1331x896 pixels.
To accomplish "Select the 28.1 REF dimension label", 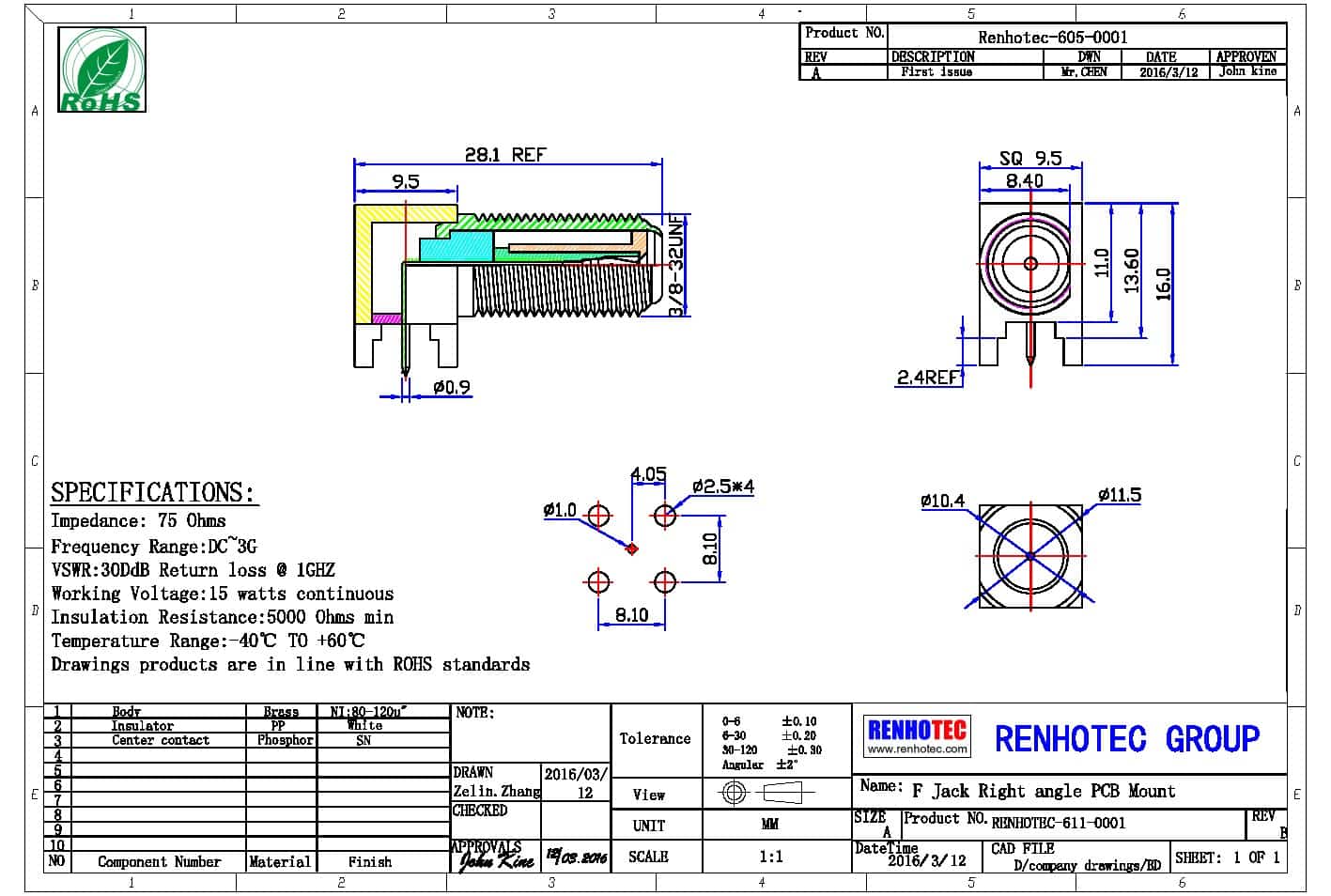I will 505,155.
